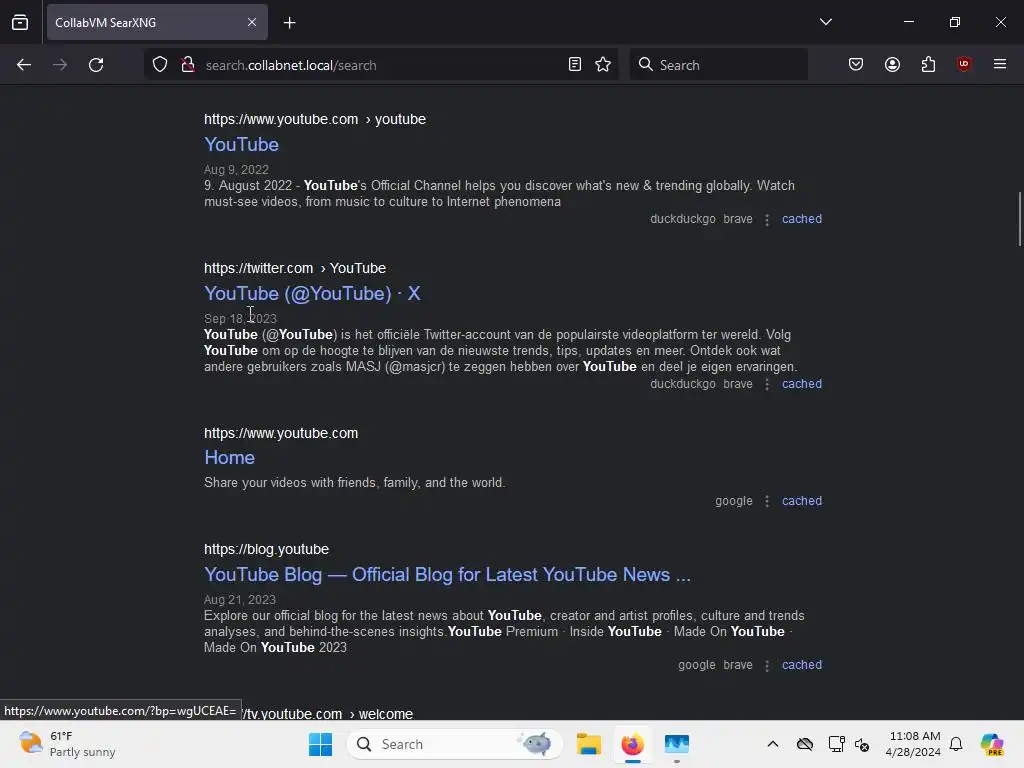
Task: Click the page vertical scrollbar thumb
Action: tap(1019, 219)
